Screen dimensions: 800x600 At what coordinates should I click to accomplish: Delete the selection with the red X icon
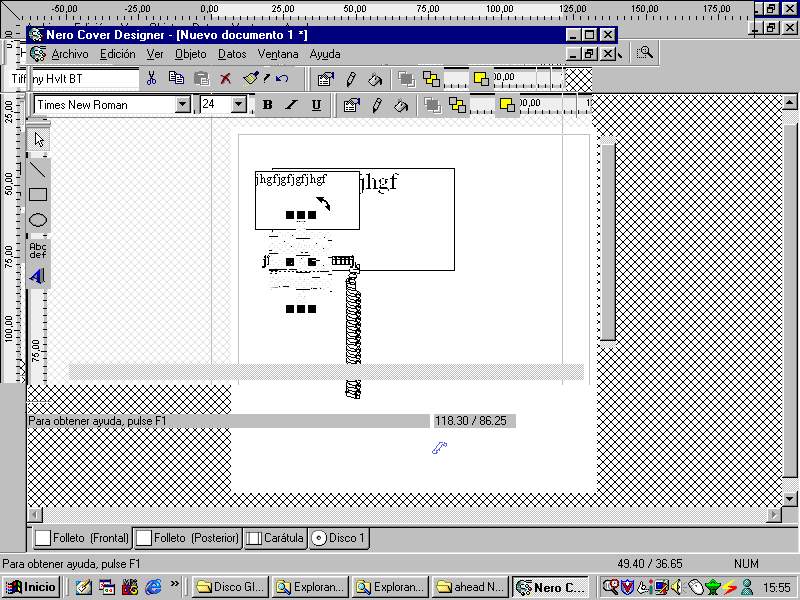click(226, 79)
